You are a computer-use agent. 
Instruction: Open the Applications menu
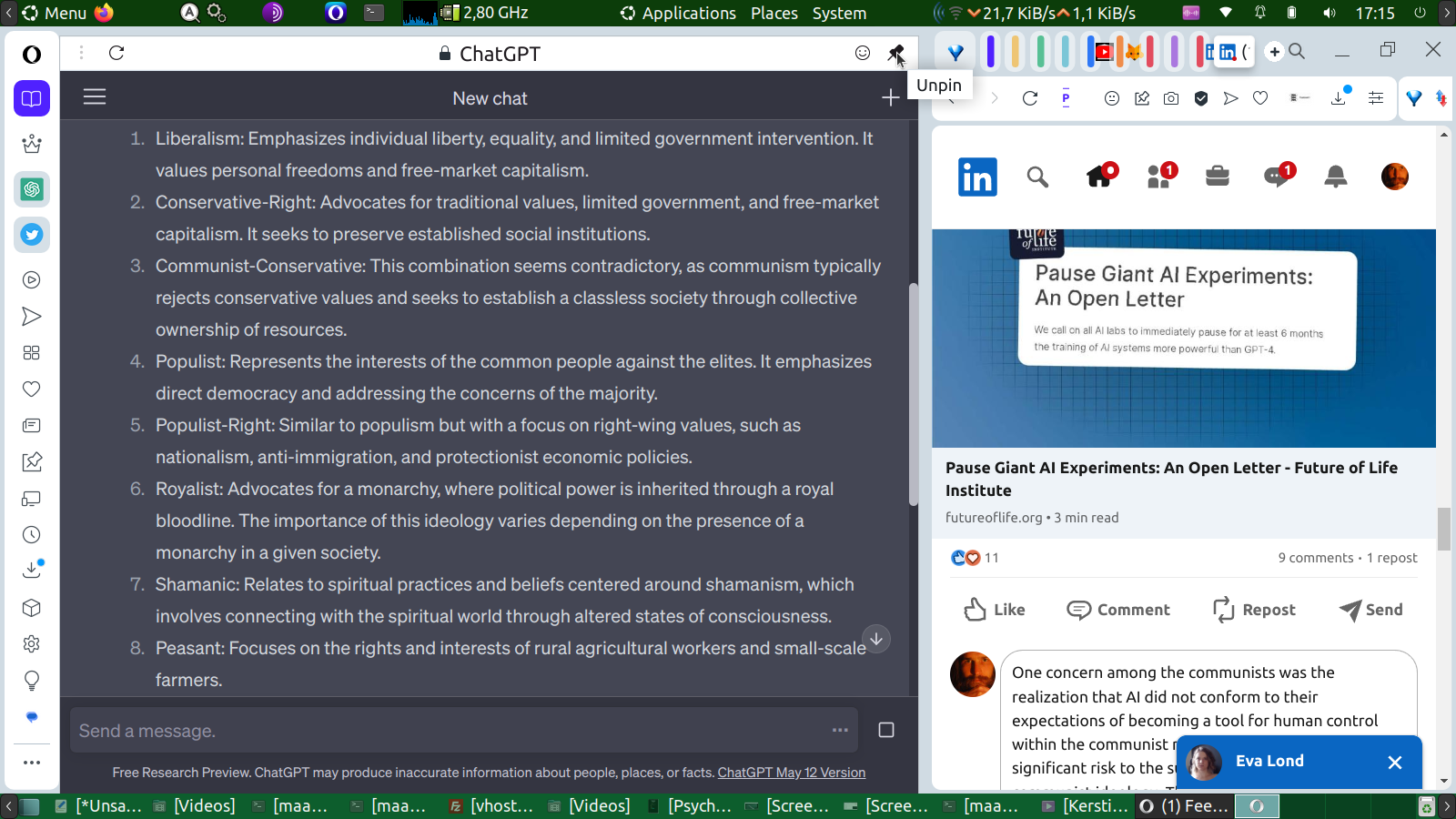[x=678, y=13]
